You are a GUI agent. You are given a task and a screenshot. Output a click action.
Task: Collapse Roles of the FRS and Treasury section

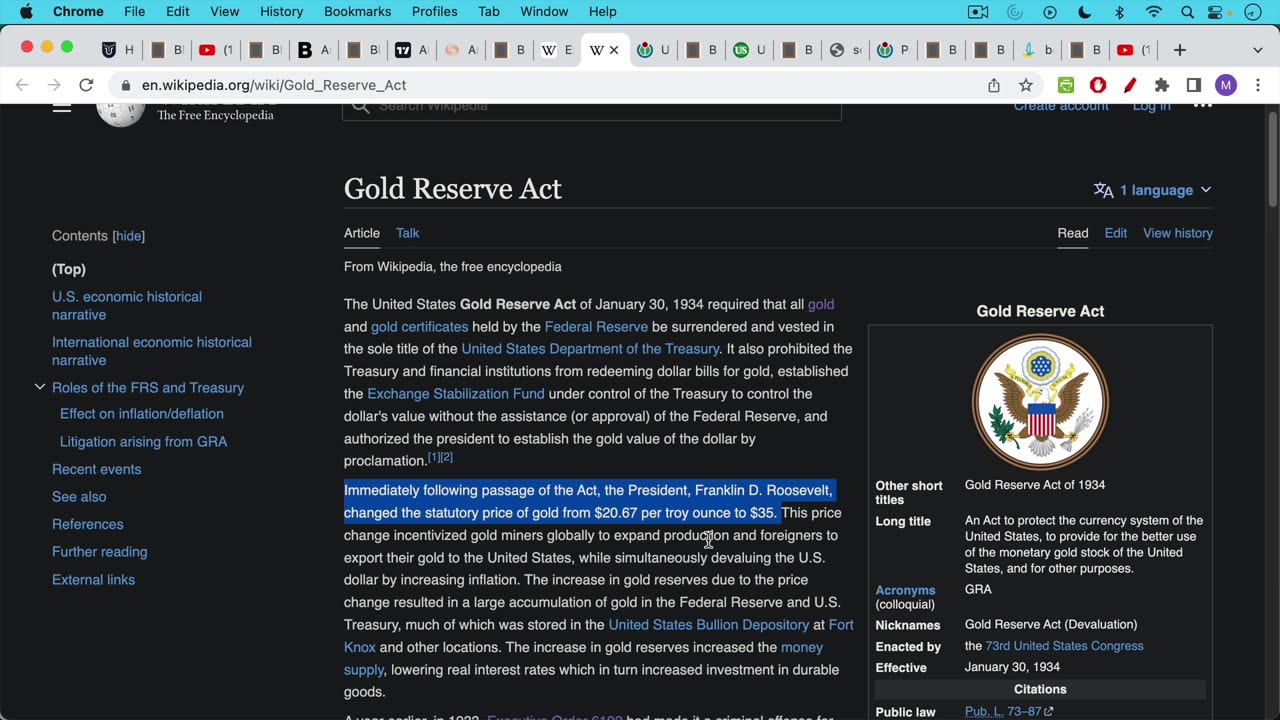coord(40,387)
